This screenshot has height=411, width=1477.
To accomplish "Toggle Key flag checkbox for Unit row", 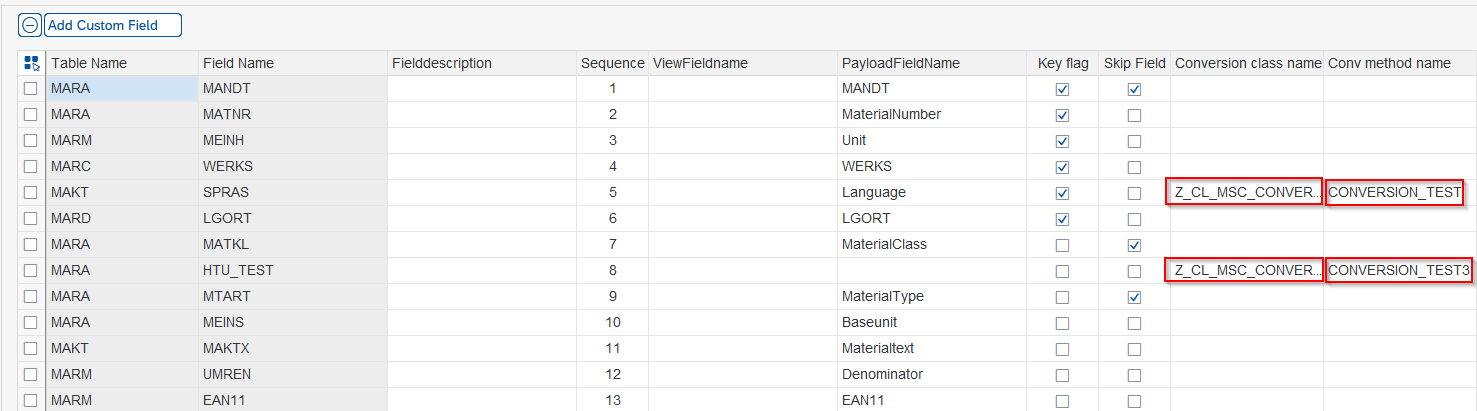I will pyautogui.click(x=1062, y=141).
